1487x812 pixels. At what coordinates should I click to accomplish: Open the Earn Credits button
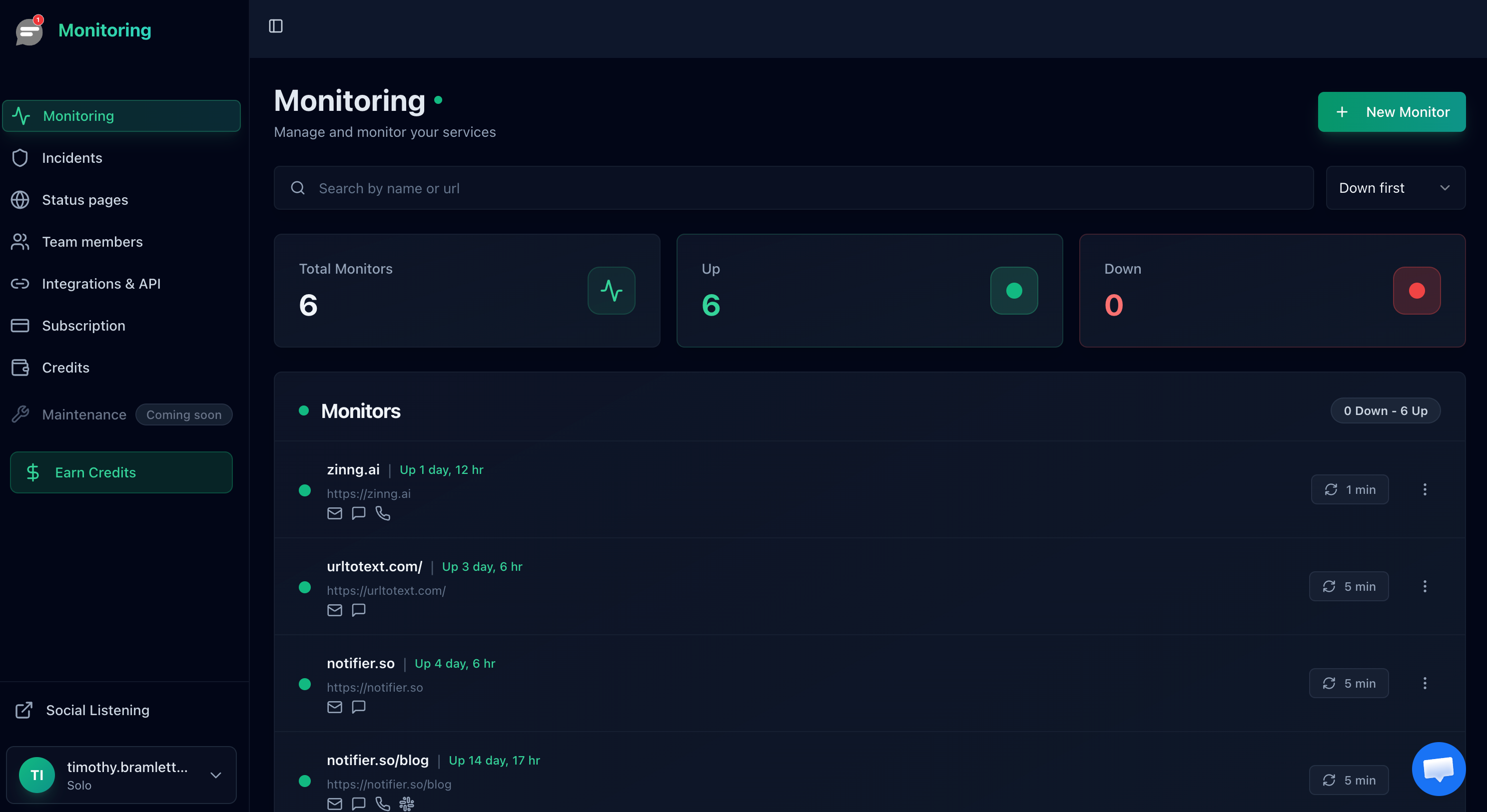pos(120,472)
